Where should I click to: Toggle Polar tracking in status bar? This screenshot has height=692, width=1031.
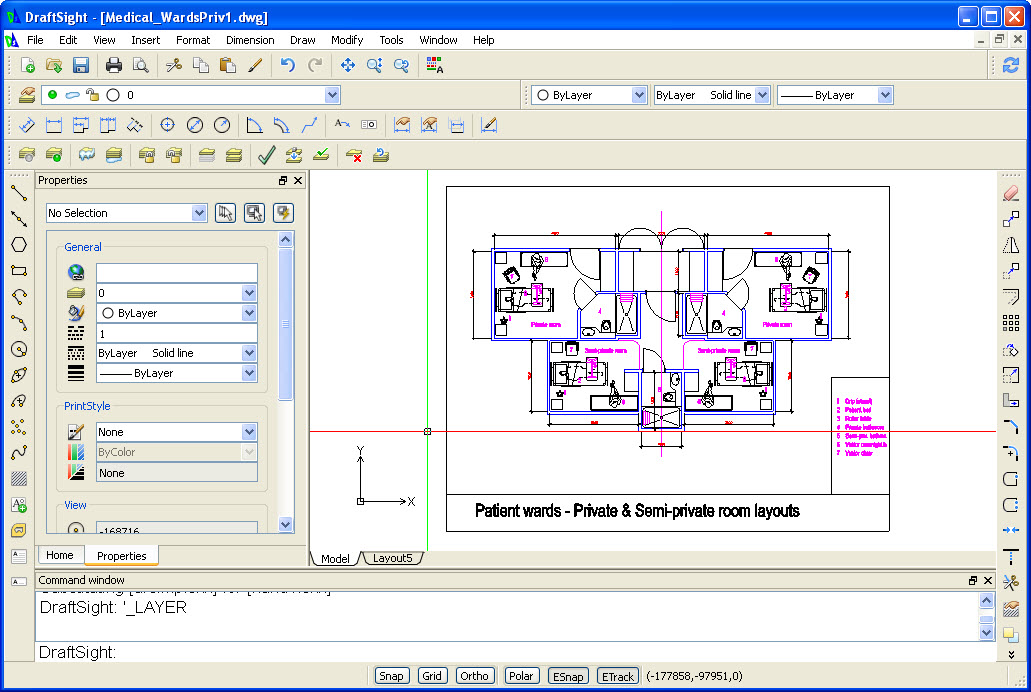(x=521, y=676)
